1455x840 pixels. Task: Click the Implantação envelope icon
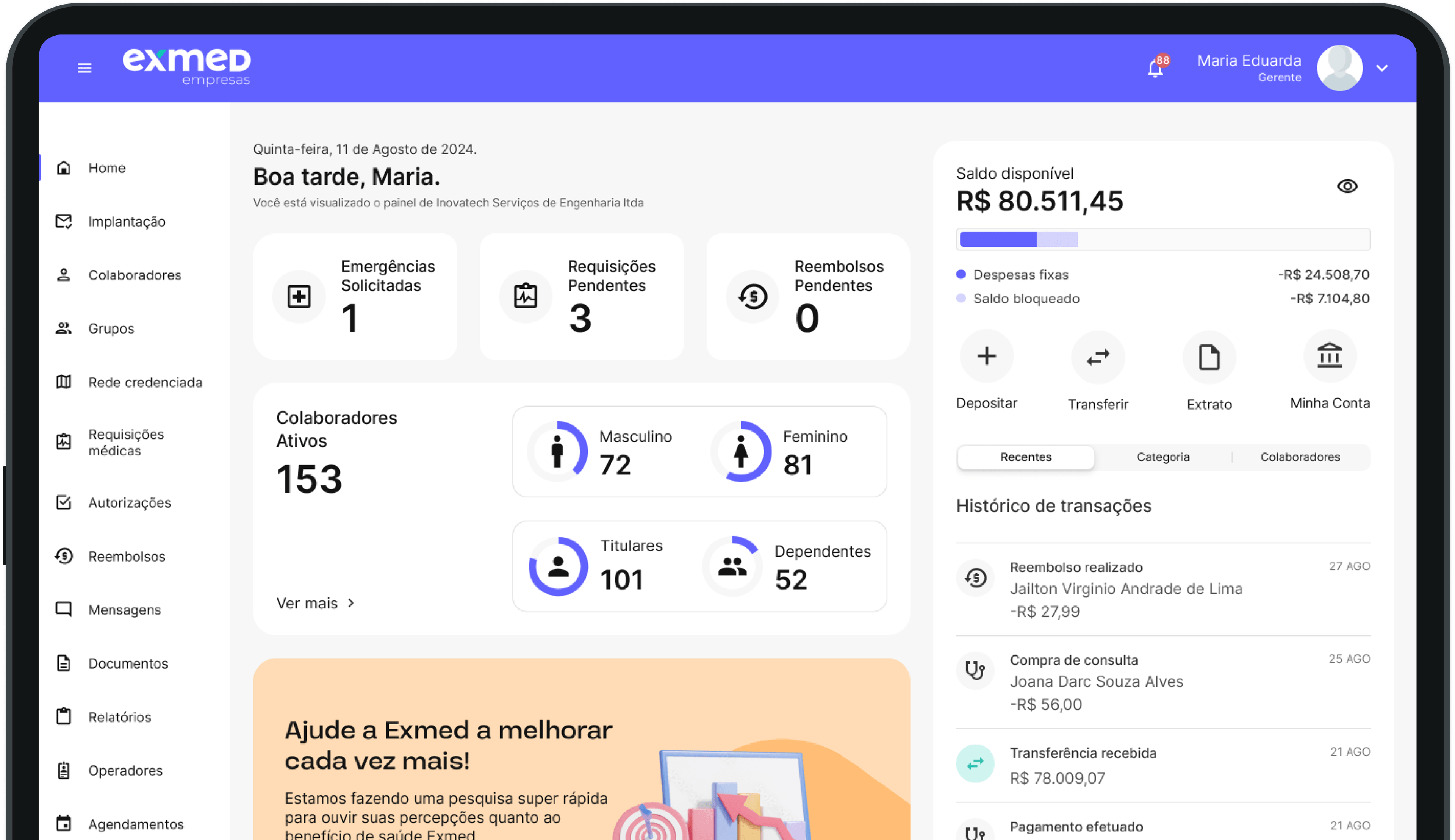point(63,222)
